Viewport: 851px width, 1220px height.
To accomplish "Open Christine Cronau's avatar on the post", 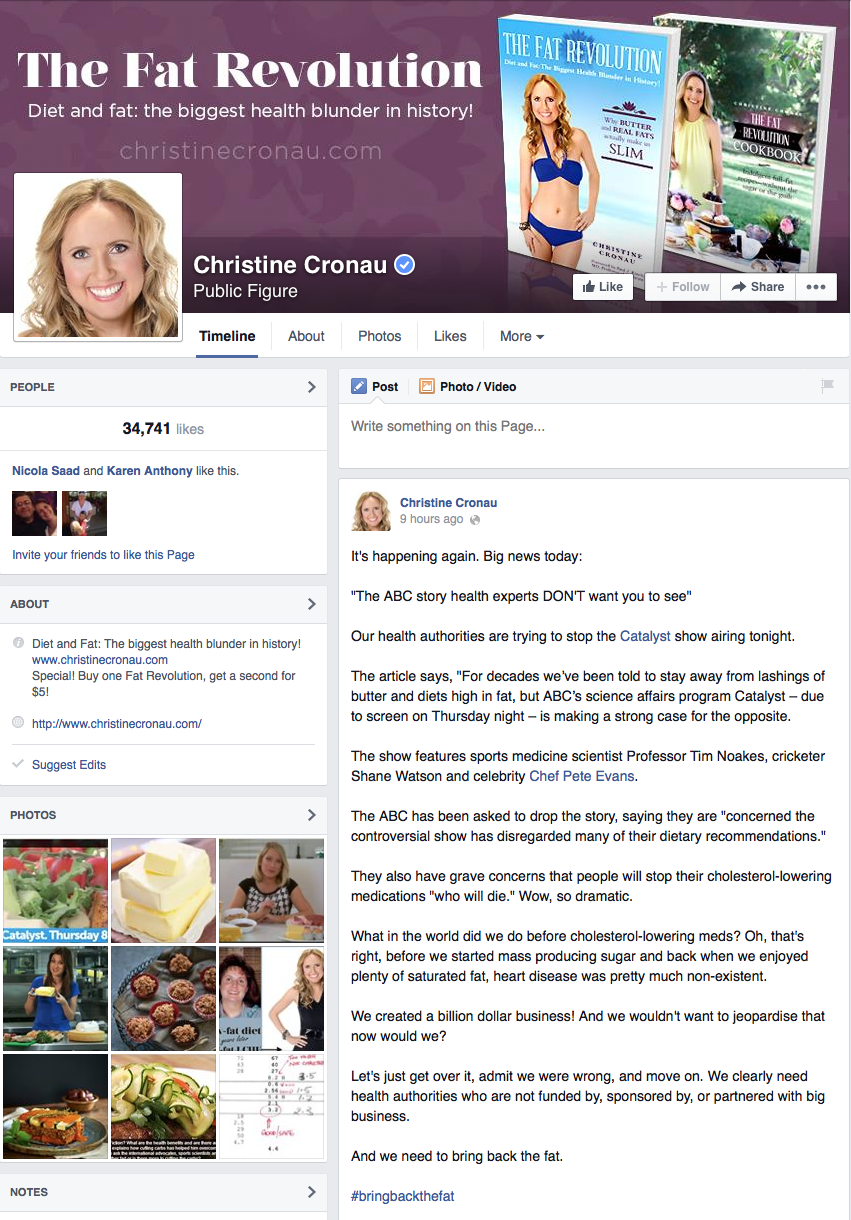I will (x=371, y=511).
